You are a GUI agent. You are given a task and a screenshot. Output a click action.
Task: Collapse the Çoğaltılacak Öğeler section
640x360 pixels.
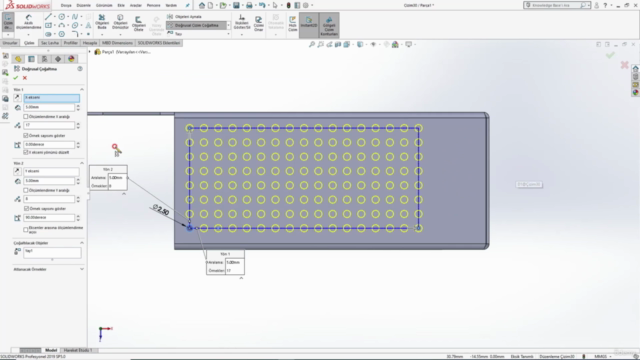(x=82, y=243)
